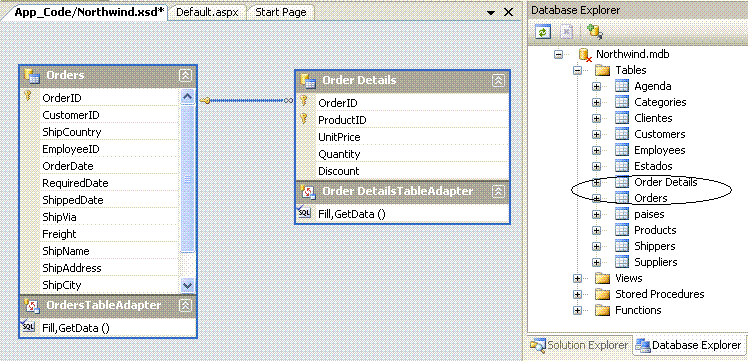The width and height of the screenshot is (748, 361).
Task: Click the Order Details DataTable header icon
Action: [308, 81]
